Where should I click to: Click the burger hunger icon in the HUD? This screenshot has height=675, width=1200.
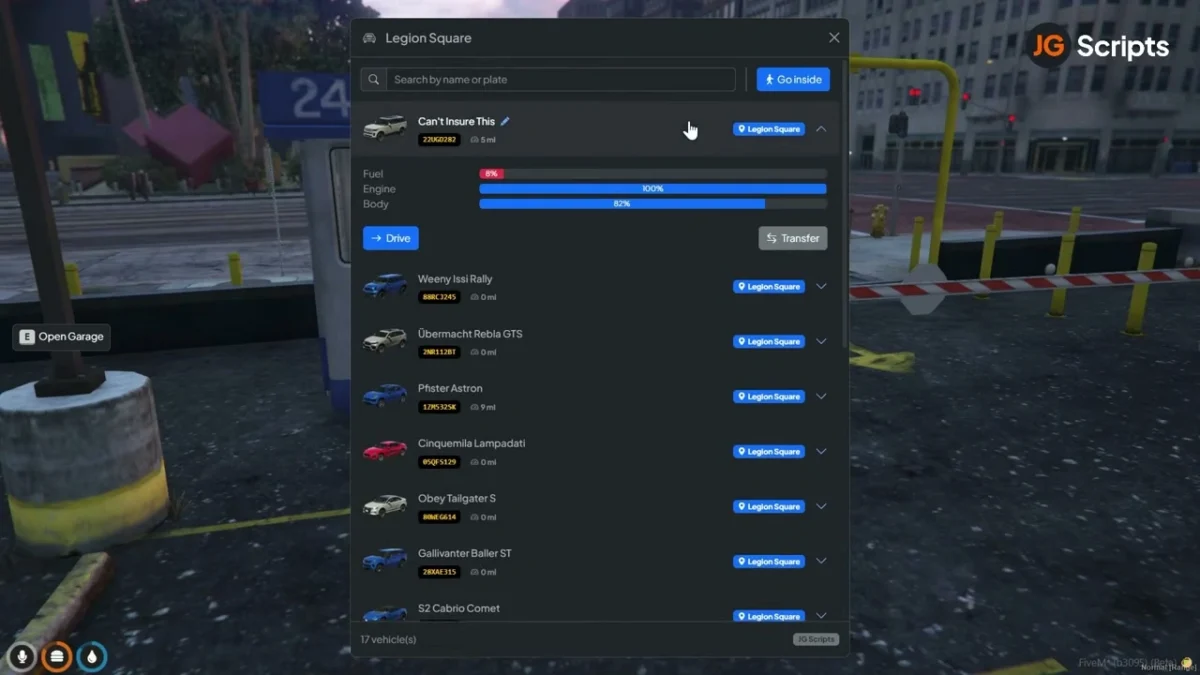click(x=57, y=656)
